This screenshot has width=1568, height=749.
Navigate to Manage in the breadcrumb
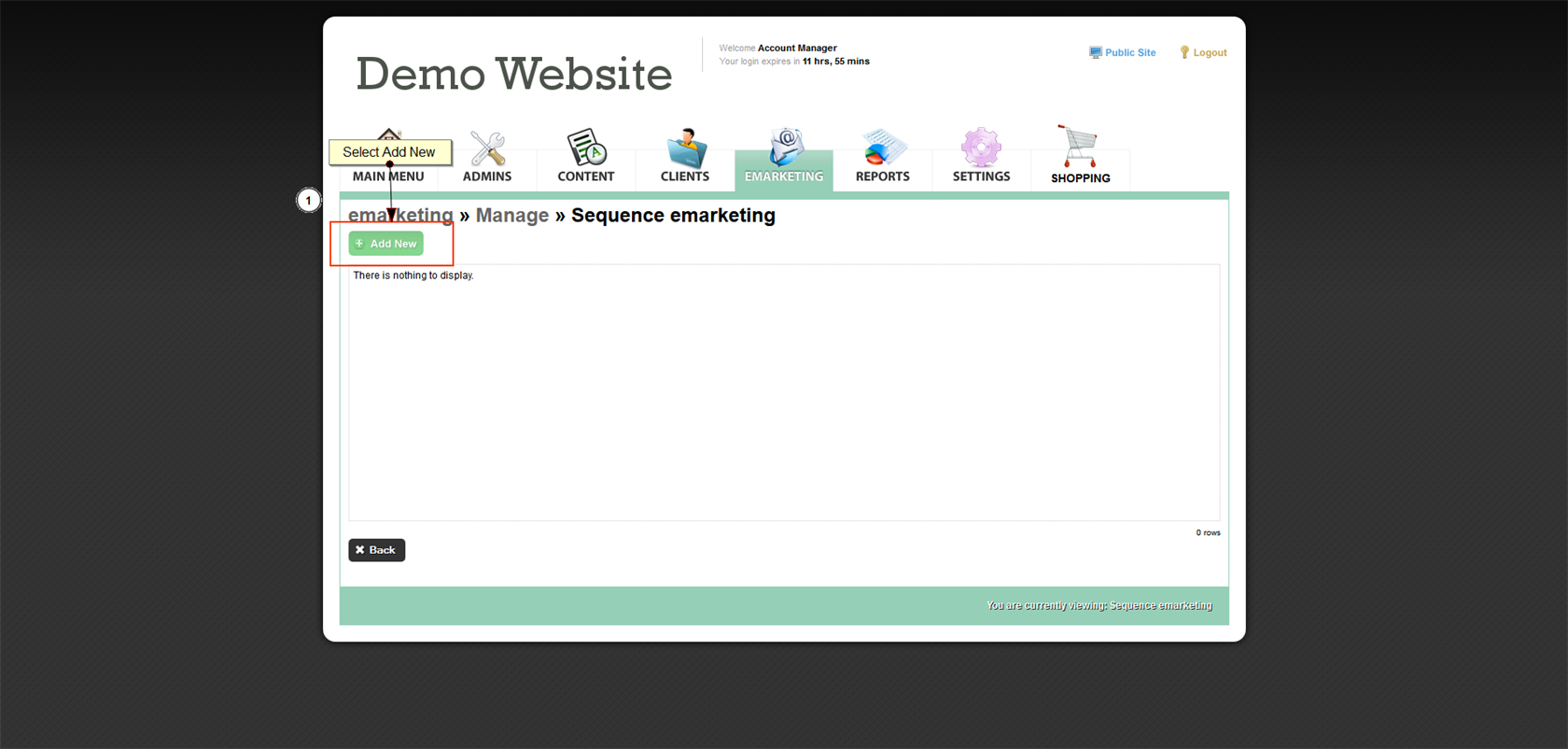(511, 216)
